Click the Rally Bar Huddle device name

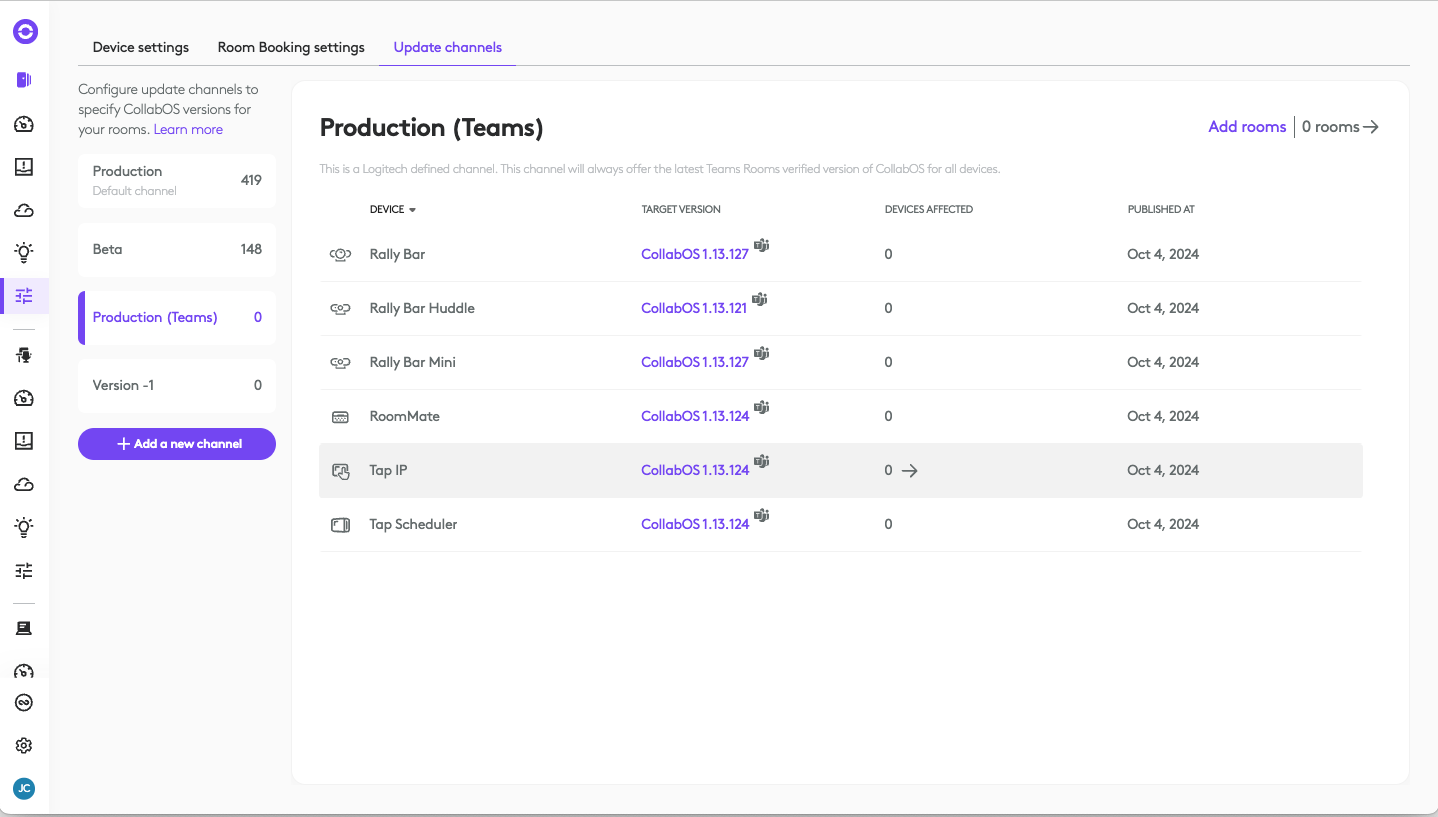[x=422, y=308]
